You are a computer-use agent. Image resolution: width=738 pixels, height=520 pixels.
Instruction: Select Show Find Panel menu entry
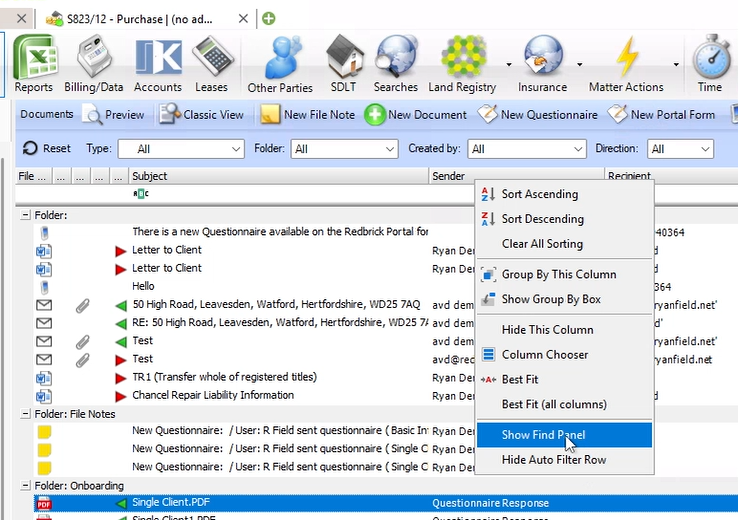[543, 435]
